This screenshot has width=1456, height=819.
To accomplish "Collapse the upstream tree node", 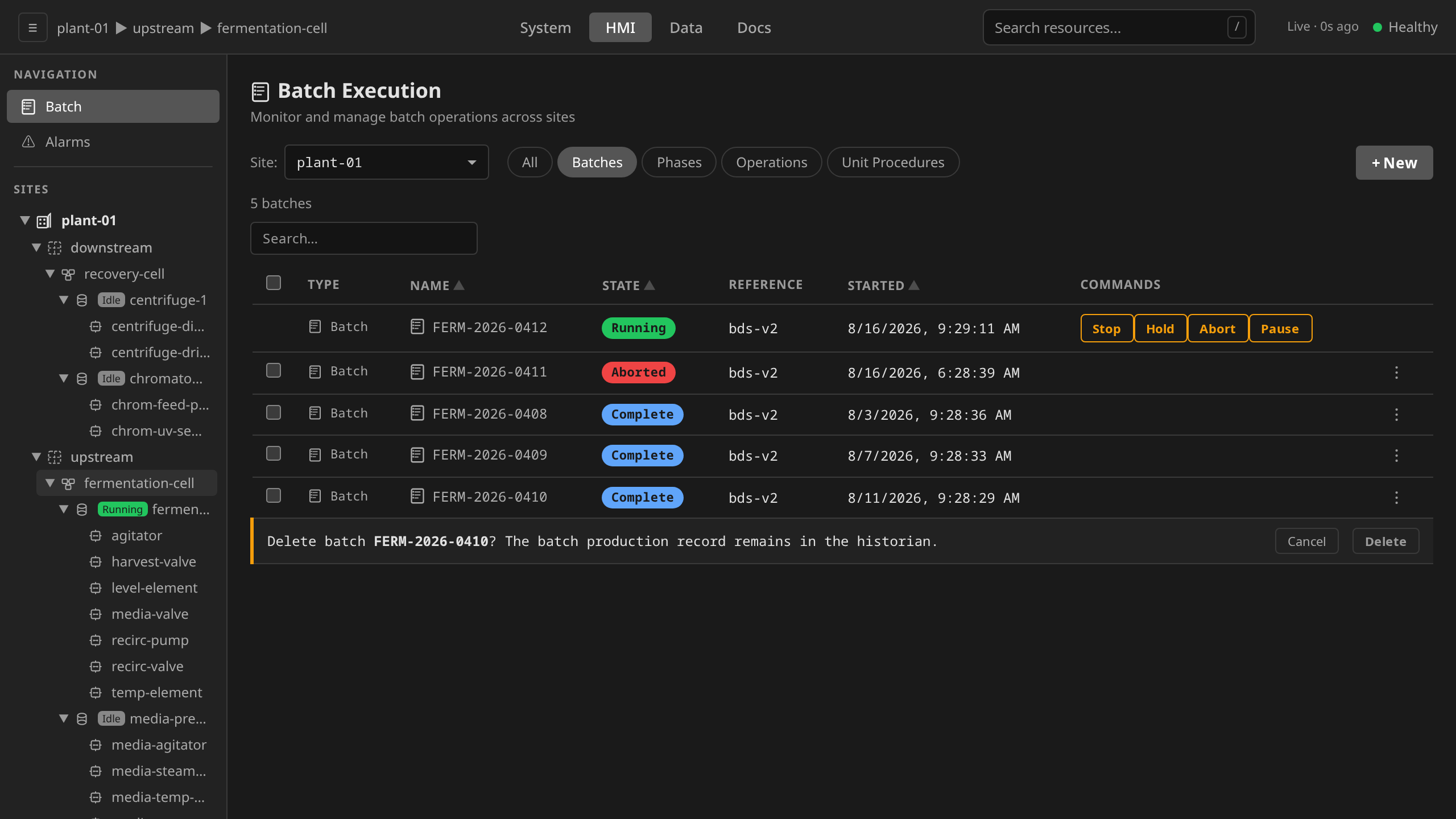I will click(x=36, y=457).
